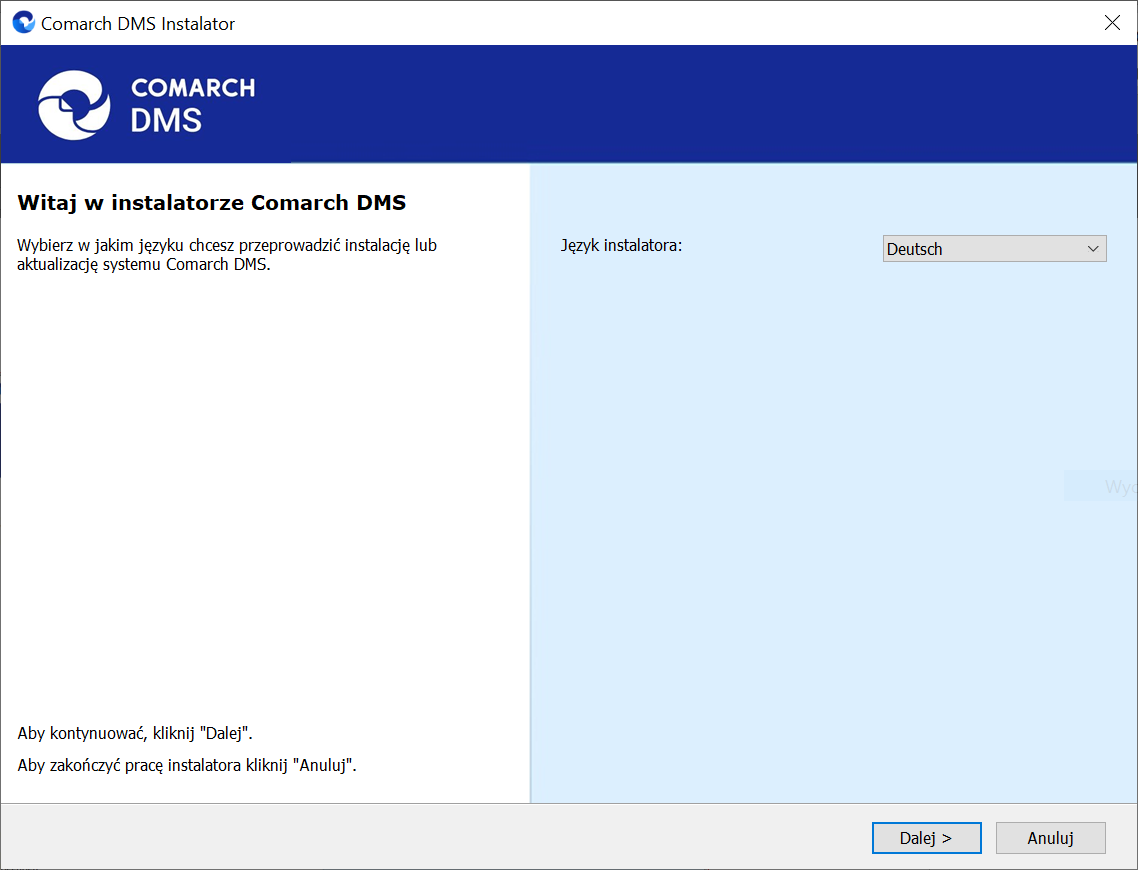Click the 'Comarch DMS Instalator' window title text
The image size is (1138, 870).
[x=138, y=24]
